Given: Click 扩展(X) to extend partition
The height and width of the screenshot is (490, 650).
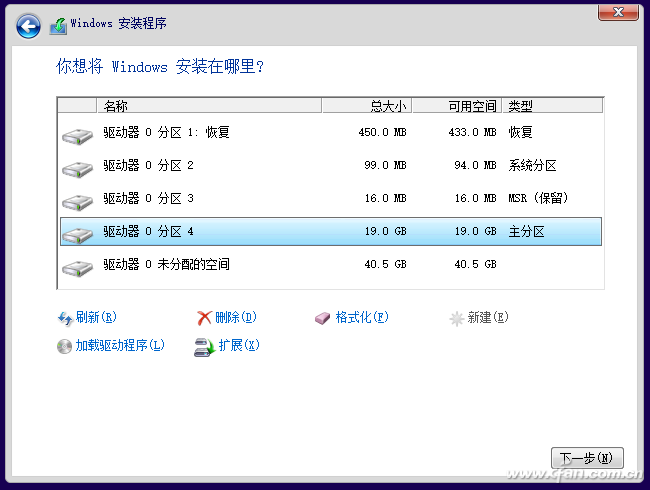Looking at the screenshot, I should (x=239, y=345).
